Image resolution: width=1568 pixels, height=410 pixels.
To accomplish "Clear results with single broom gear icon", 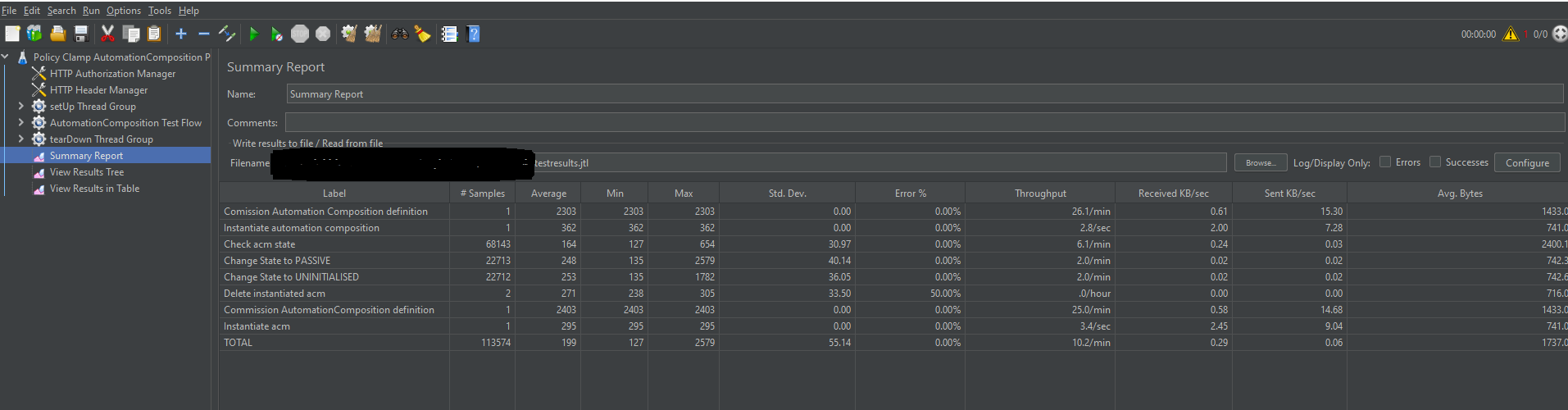I will (x=349, y=34).
